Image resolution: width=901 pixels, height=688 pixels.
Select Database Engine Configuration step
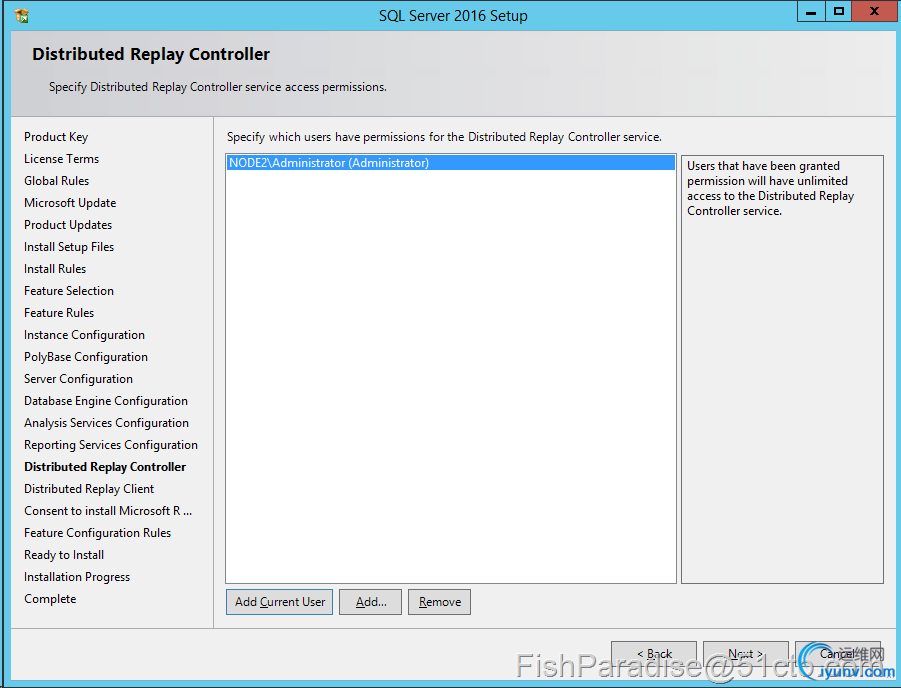click(x=106, y=401)
